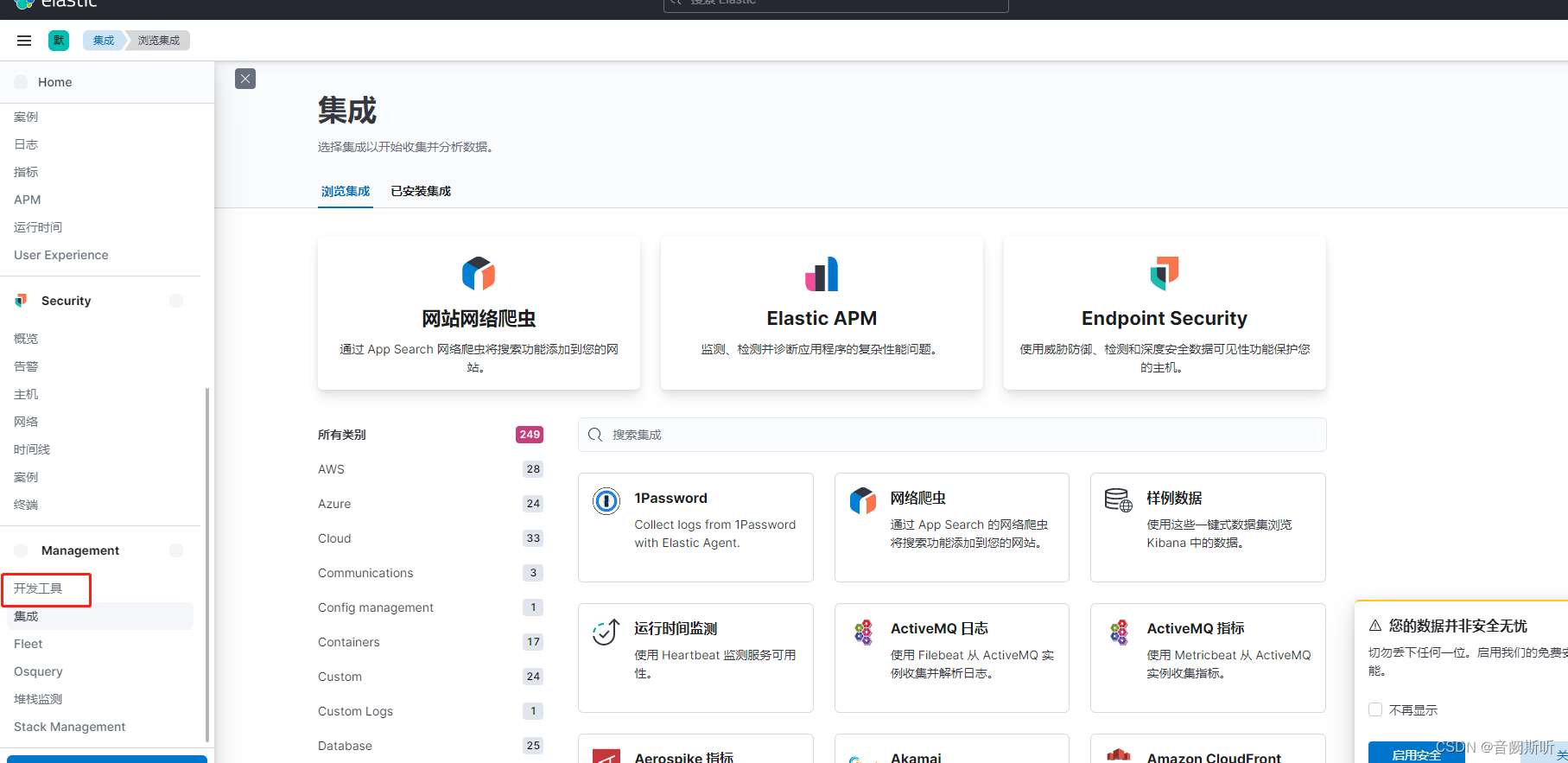
Task: Click the Elastic APM bar chart icon
Action: click(822, 274)
